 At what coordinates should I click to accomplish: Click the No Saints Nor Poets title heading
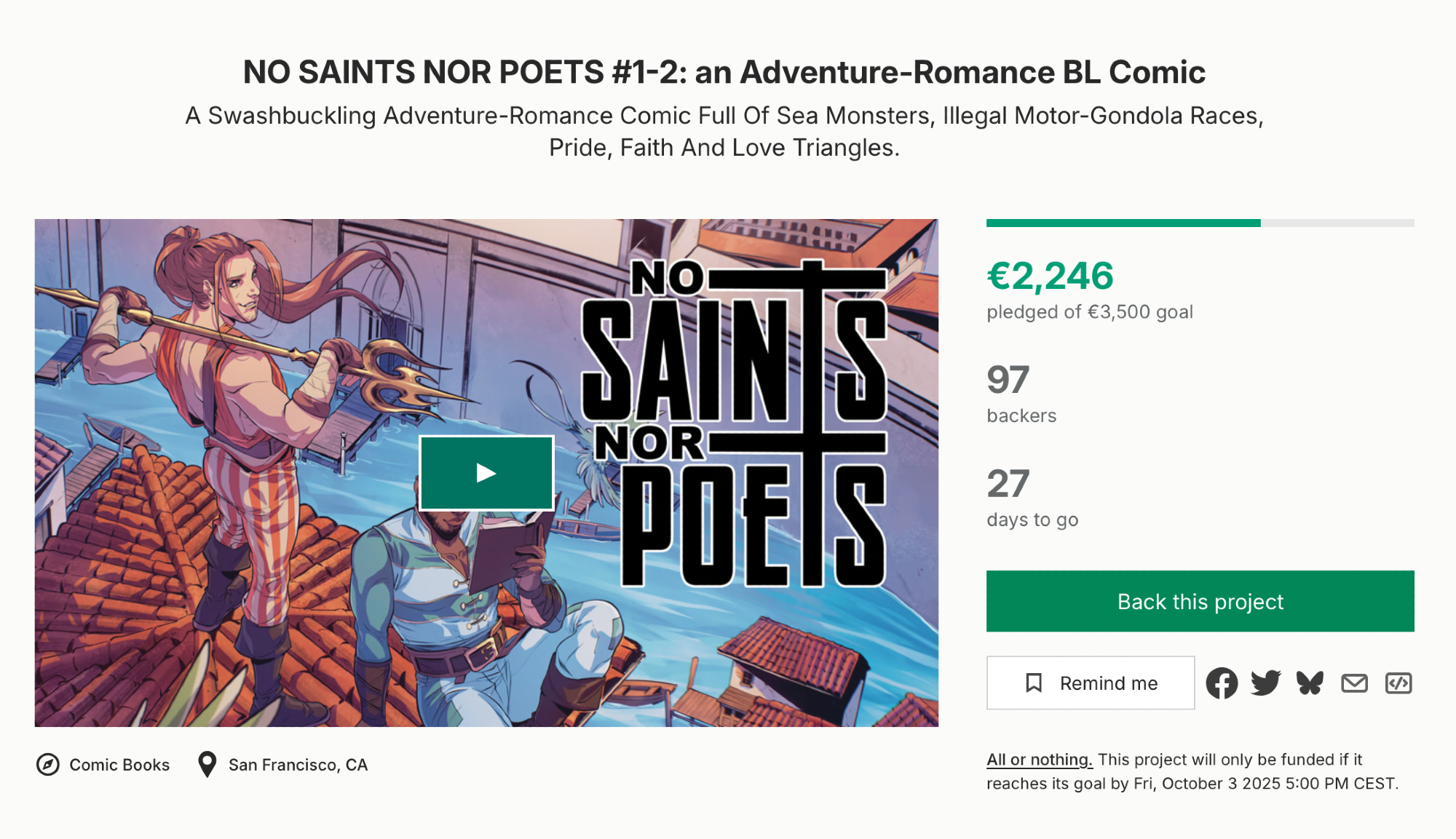tap(724, 72)
